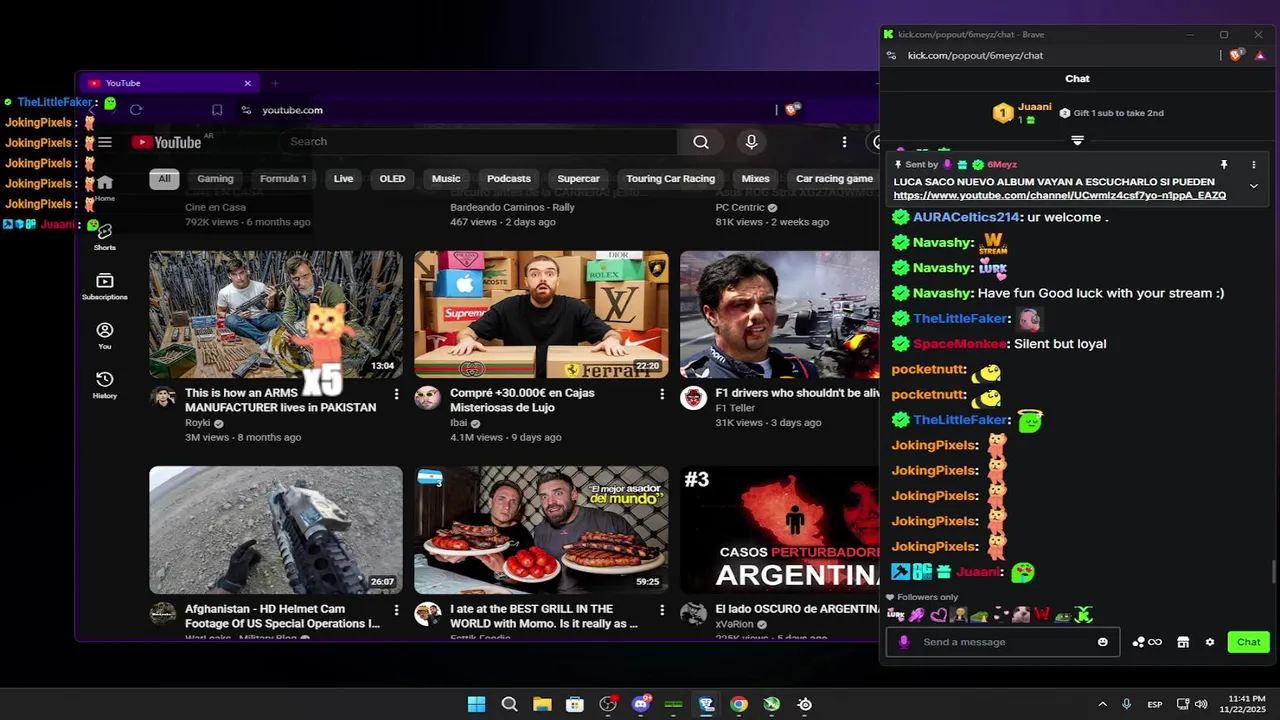Open options for Cajas Misteriosas video
The height and width of the screenshot is (720, 1280).
pos(661,394)
